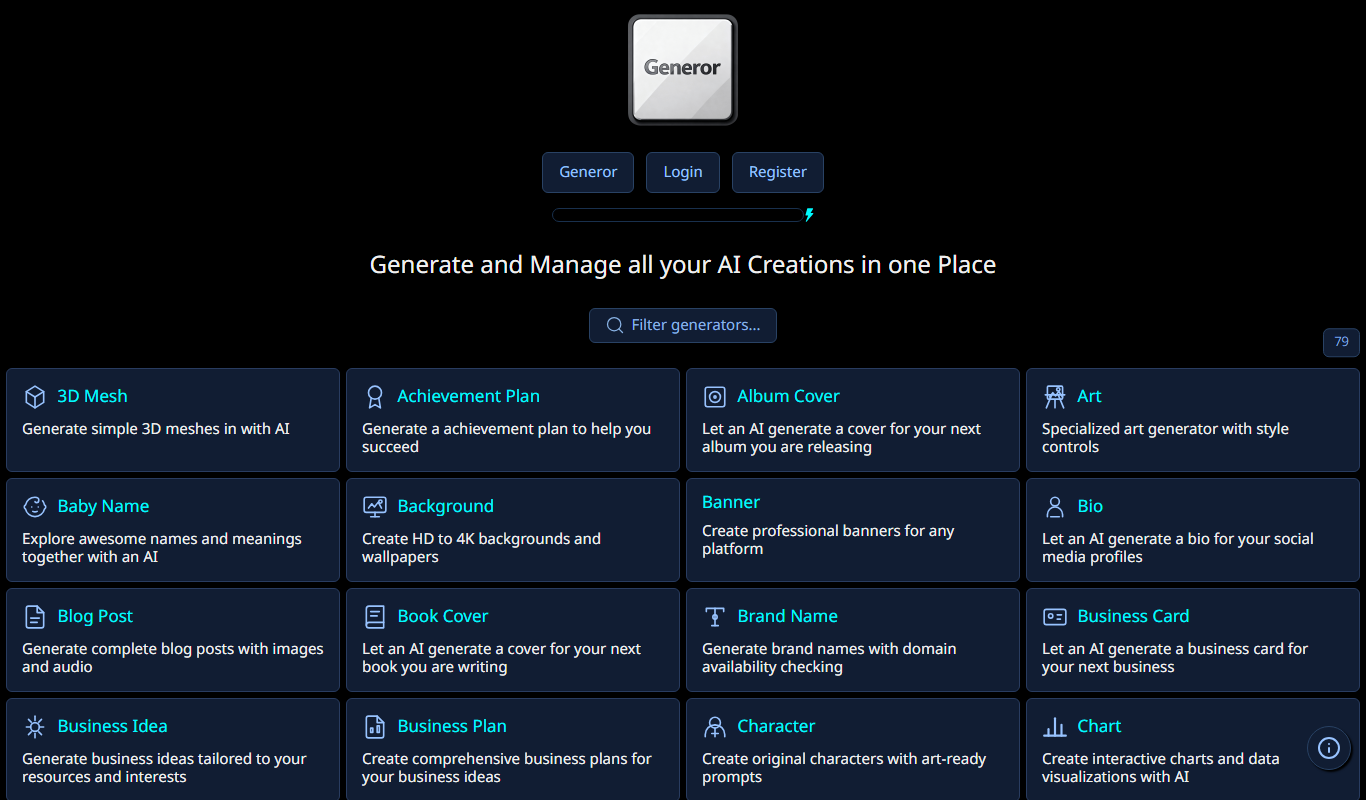The image size is (1366, 800).
Task: Click the Generor logo image
Action: (683, 70)
